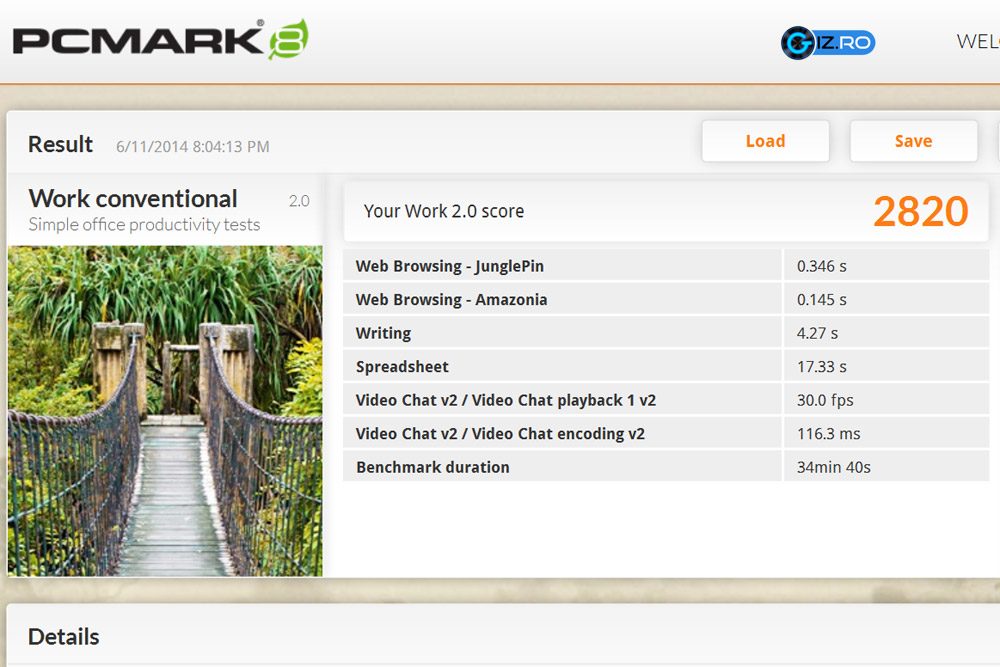The image size is (1000, 667).
Task: Click the Work conventional test title
Action: pos(133,198)
